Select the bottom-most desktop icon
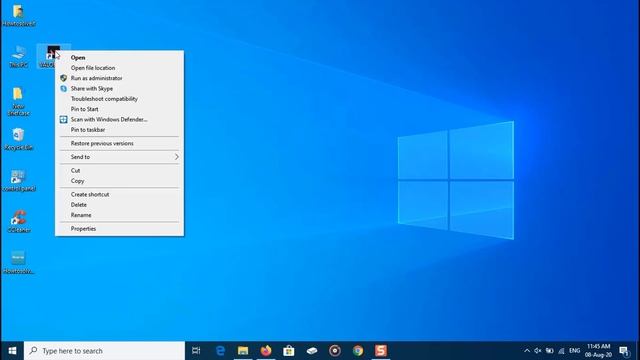The height and width of the screenshot is (360, 640). (18, 262)
